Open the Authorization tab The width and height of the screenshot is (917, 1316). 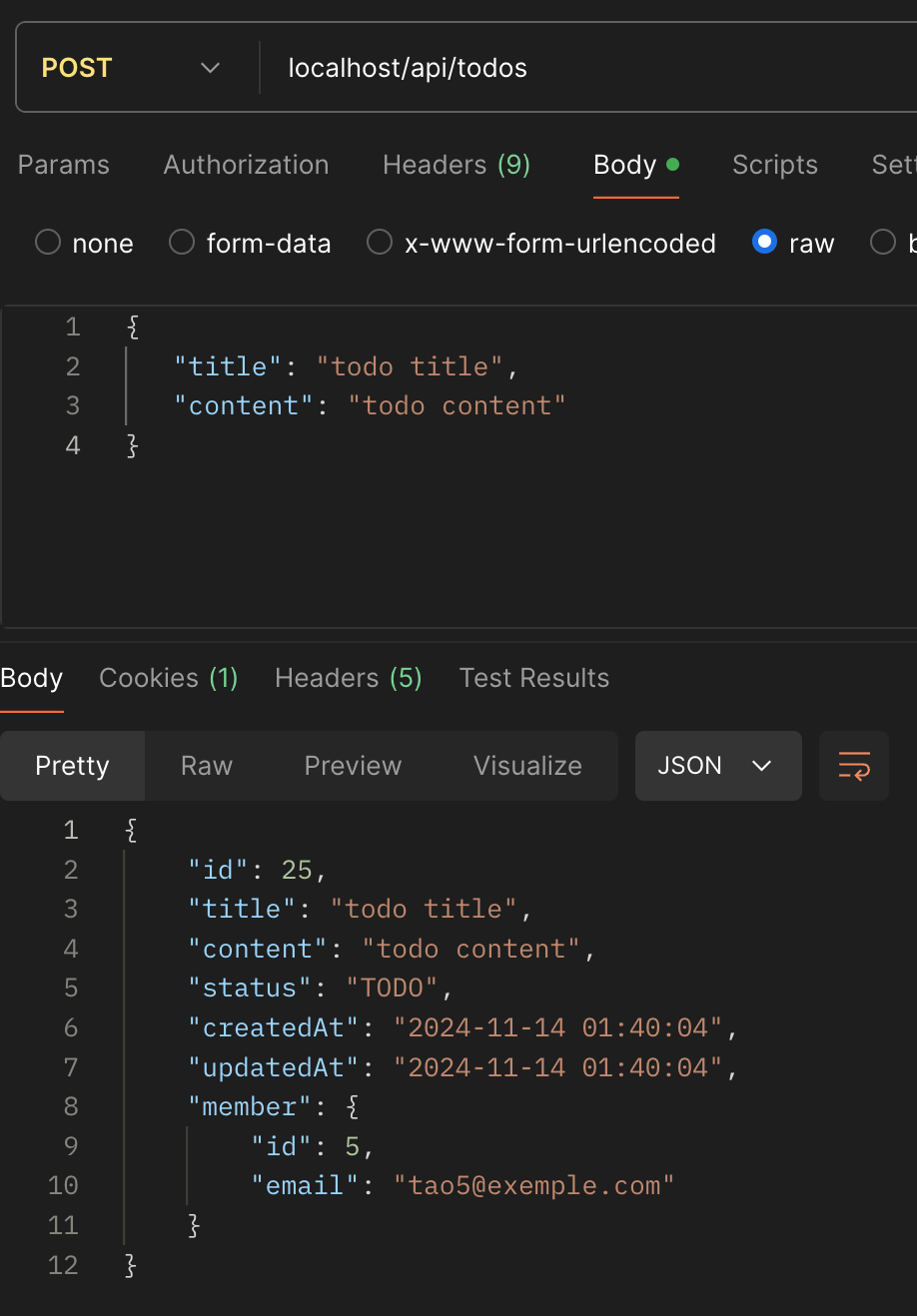[246, 165]
